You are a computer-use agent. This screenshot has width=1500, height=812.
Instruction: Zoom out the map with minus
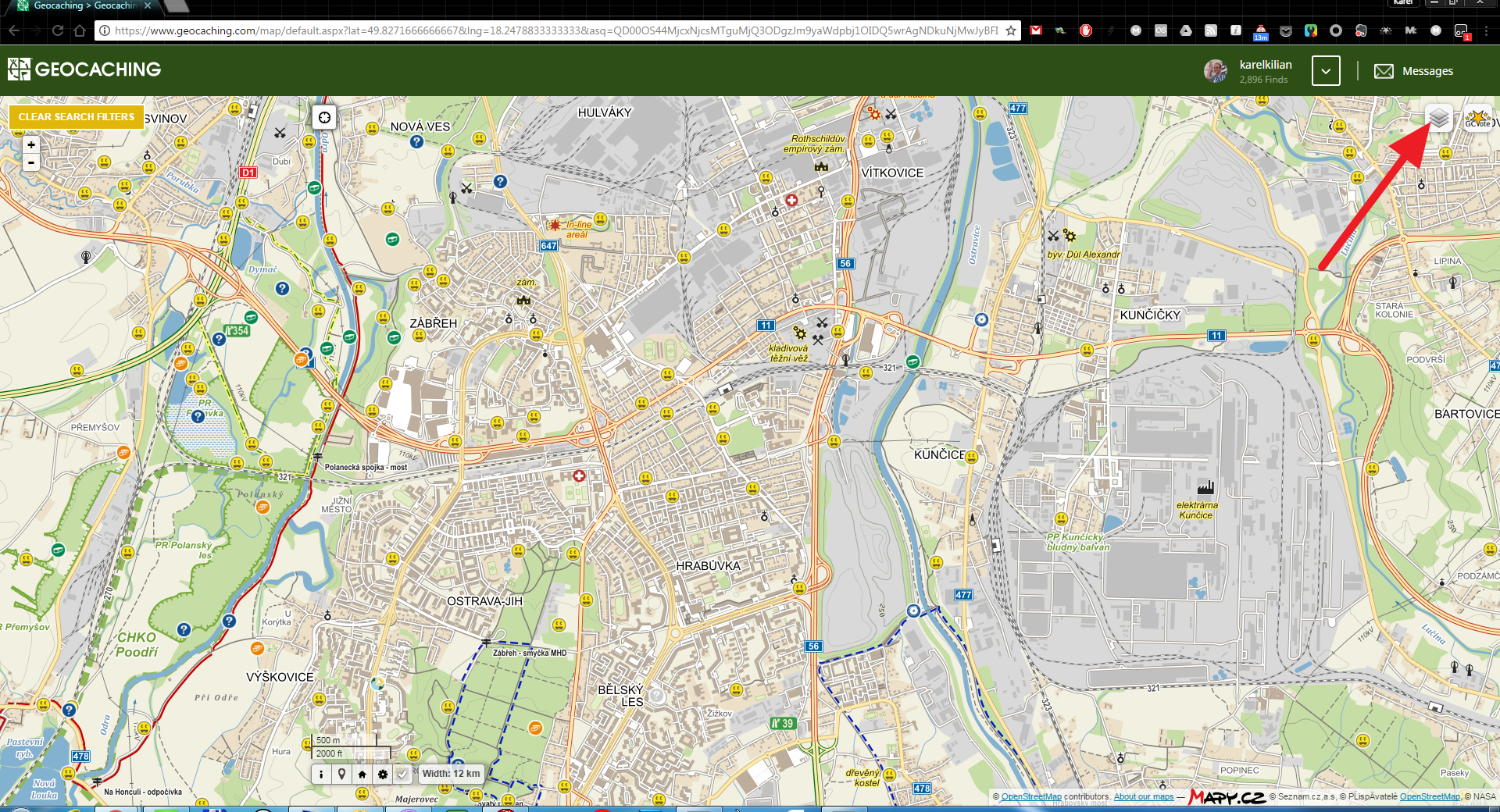click(x=31, y=162)
